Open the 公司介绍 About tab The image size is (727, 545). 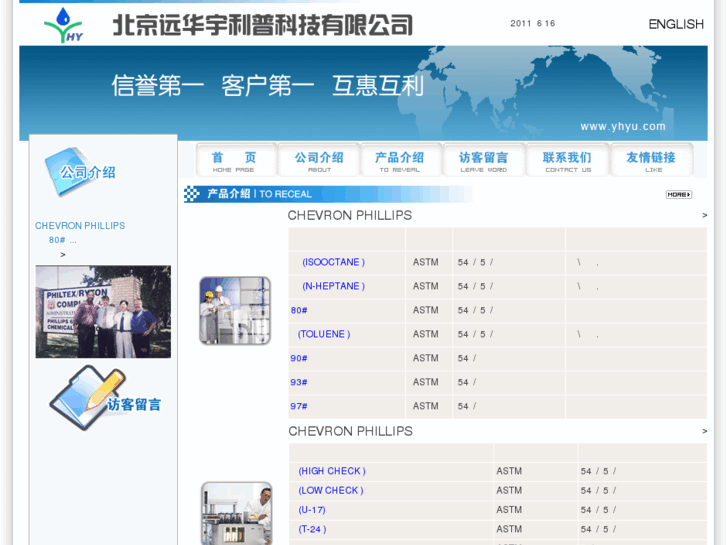pos(319,161)
